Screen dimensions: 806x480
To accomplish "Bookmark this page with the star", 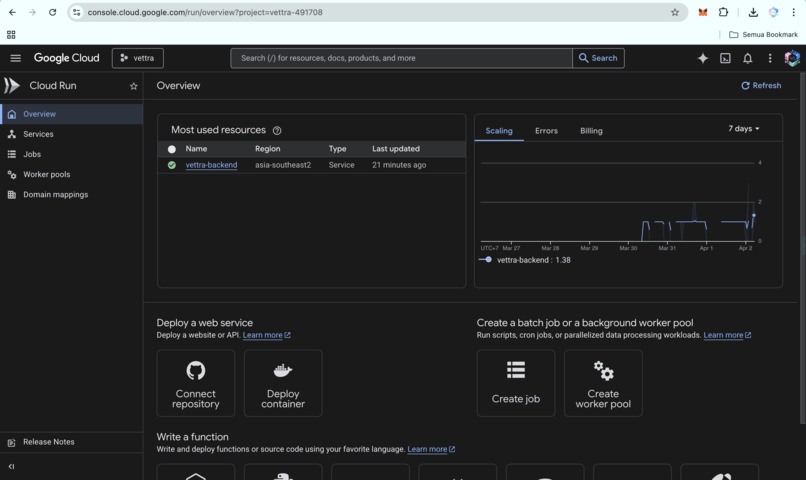I will [675, 12].
